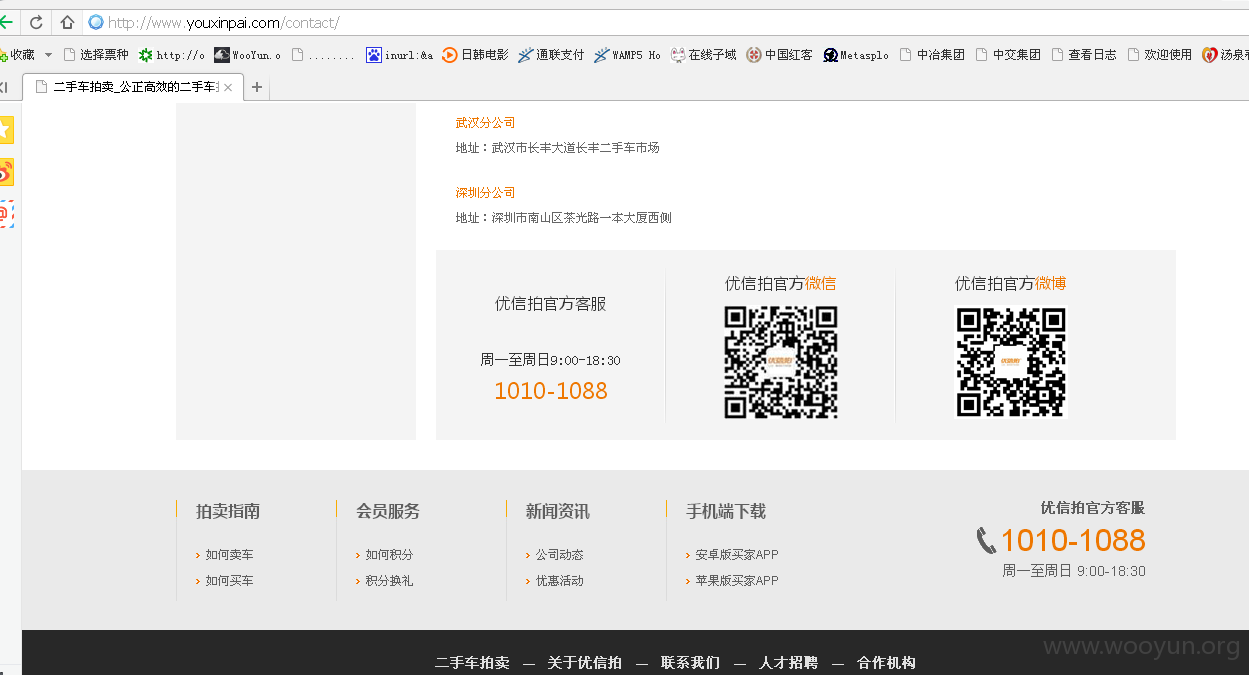
Task: Open the 汤泉 bookmark at bar end
Action: [x=1225, y=55]
